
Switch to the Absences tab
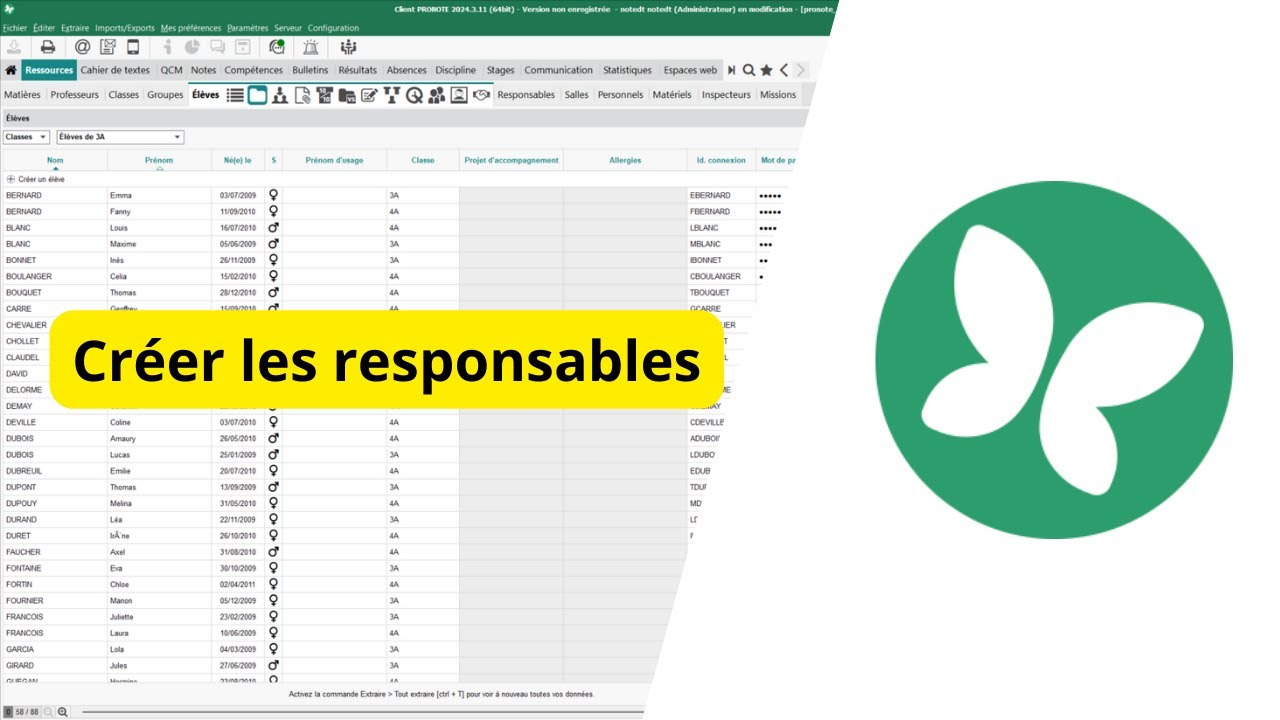(406, 70)
